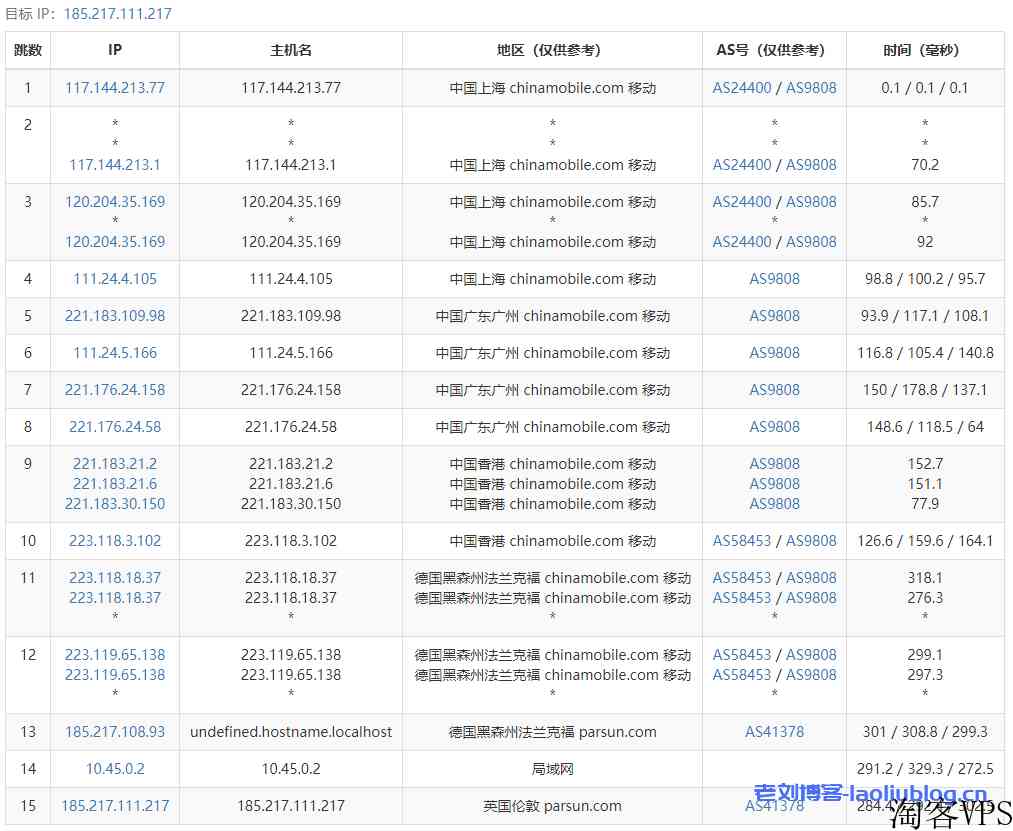The width and height of the screenshot is (1013, 831).
Task: Open the AS9808 link in hop 4 row
Action: coord(775,279)
